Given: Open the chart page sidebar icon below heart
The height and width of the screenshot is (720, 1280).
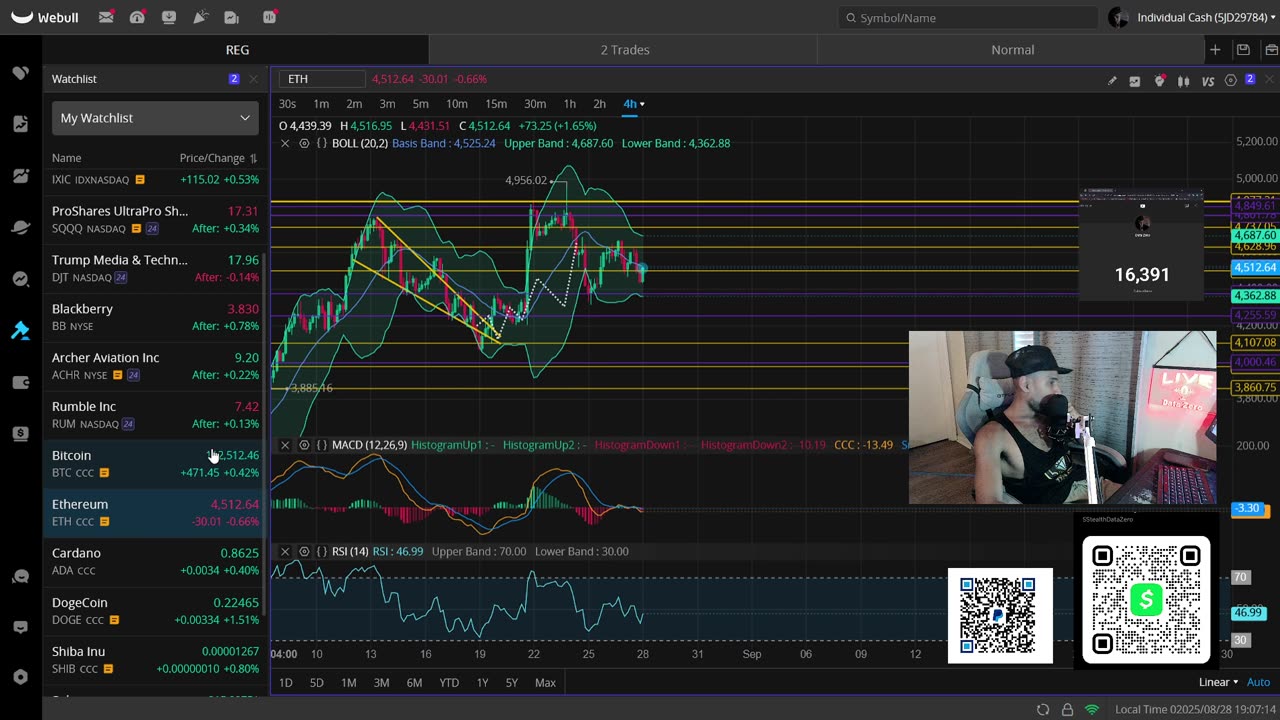Looking at the screenshot, I should click(x=20, y=124).
